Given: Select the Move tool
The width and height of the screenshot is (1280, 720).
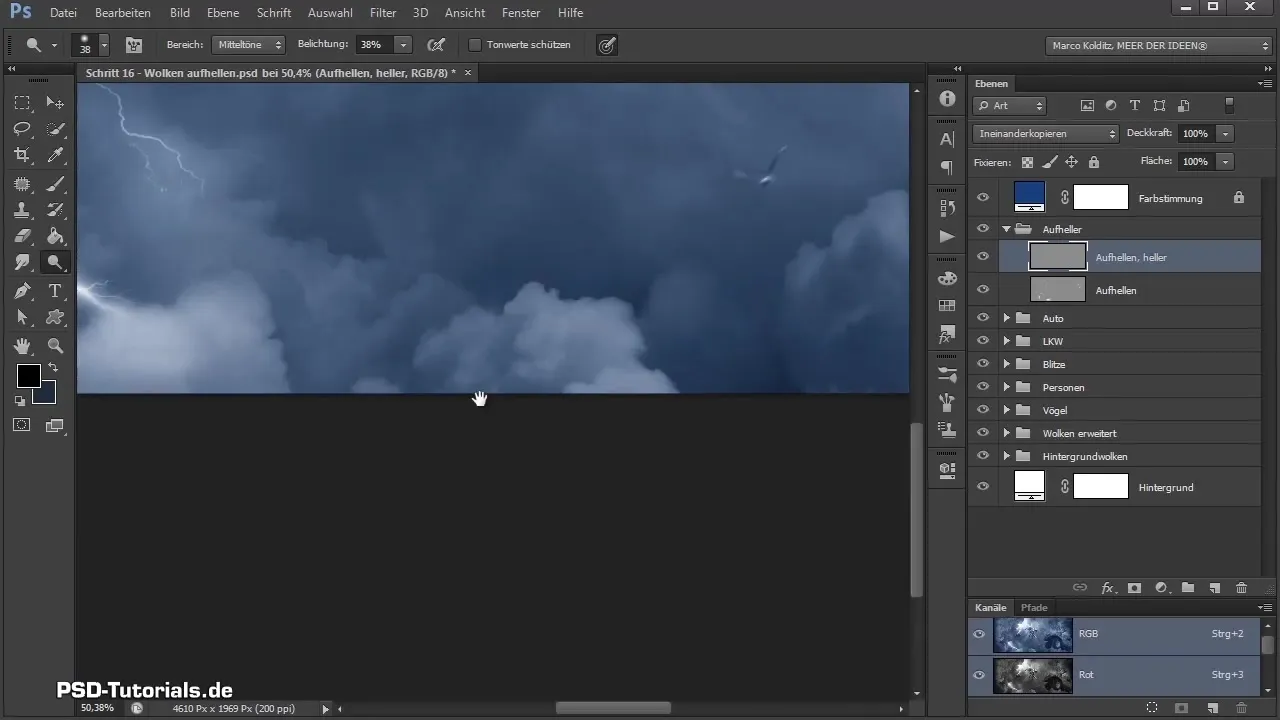Looking at the screenshot, I should pyautogui.click(x=55, y=103).
